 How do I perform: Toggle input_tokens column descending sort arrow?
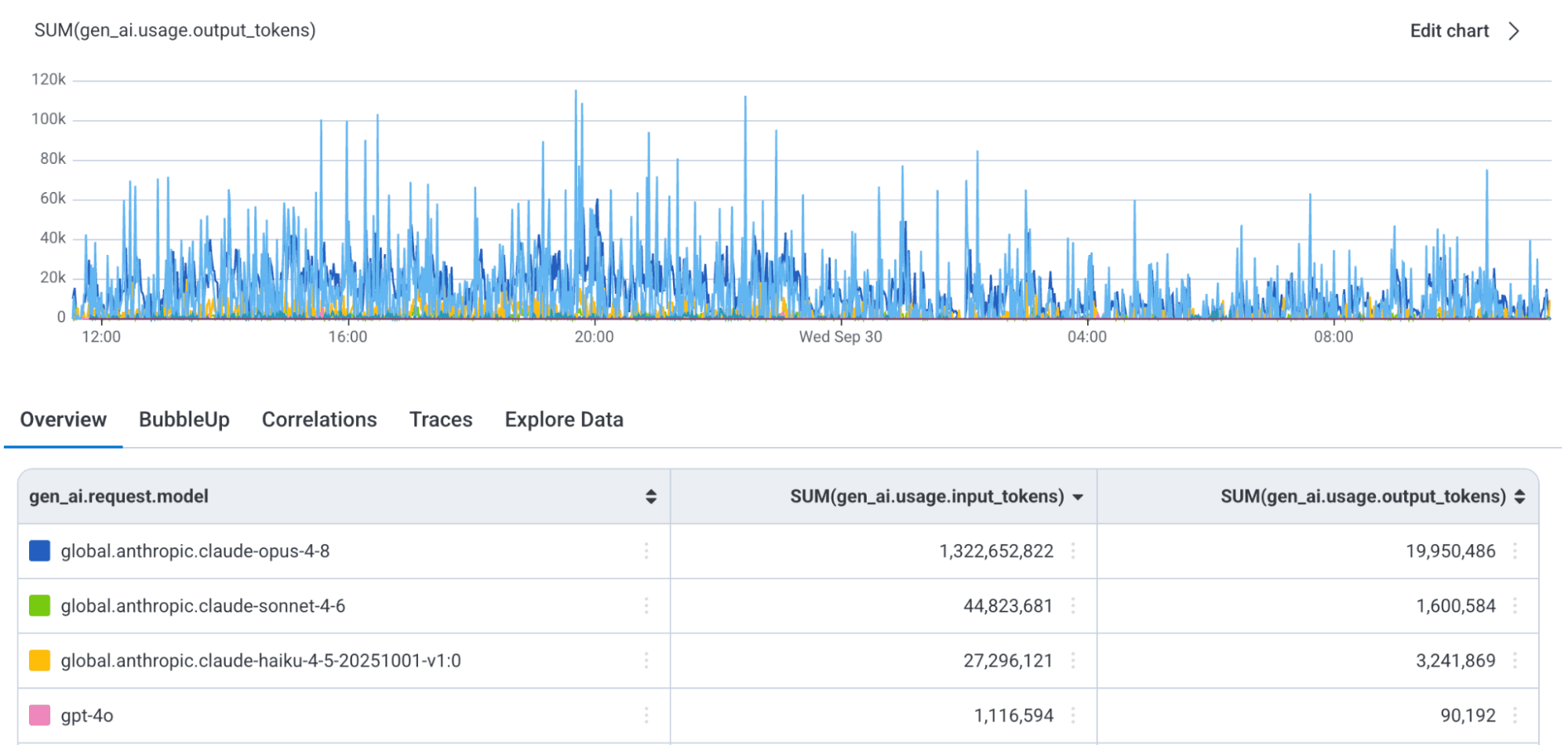(1078, 497)
